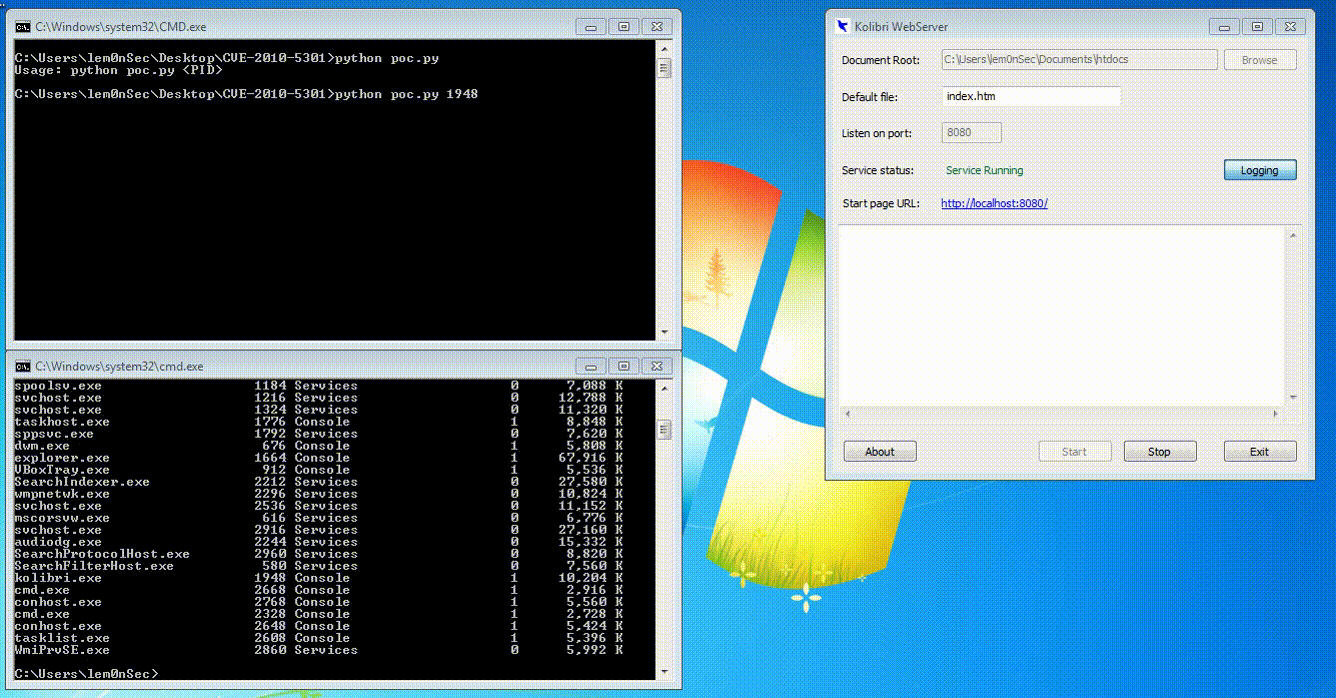Close the Kolibri WebServer window

(1290, 27)
